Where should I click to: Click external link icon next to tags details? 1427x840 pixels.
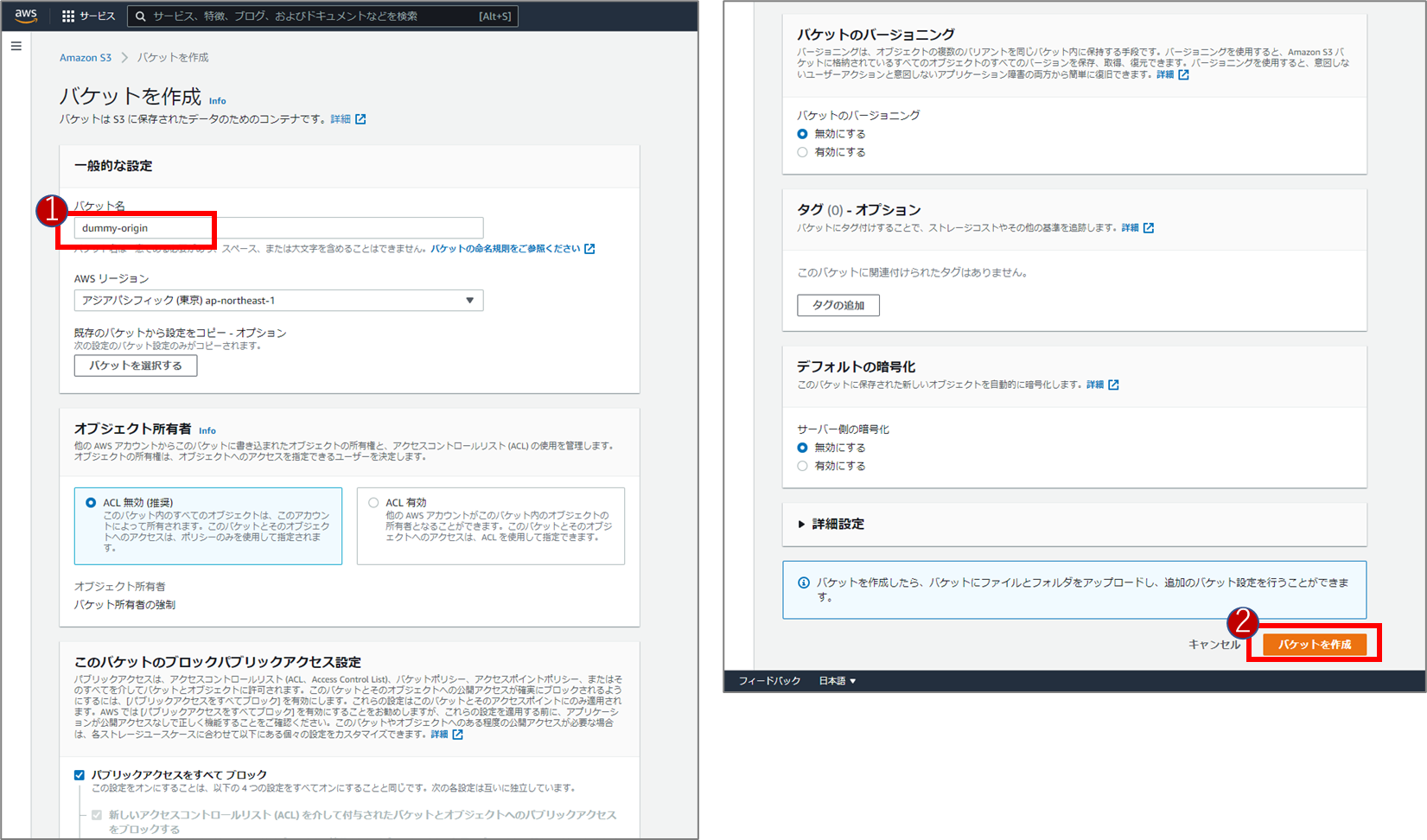pos(1149,228)
